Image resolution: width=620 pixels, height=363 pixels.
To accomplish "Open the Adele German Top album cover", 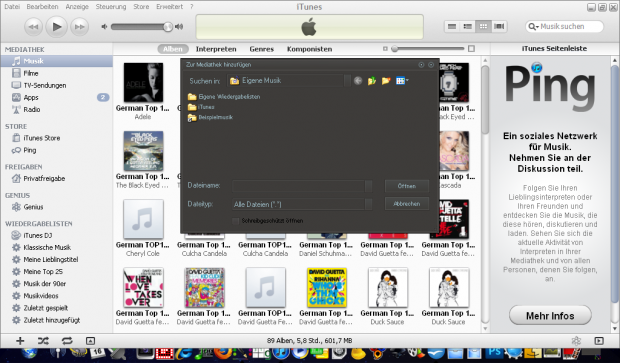I will pos(143,83).
